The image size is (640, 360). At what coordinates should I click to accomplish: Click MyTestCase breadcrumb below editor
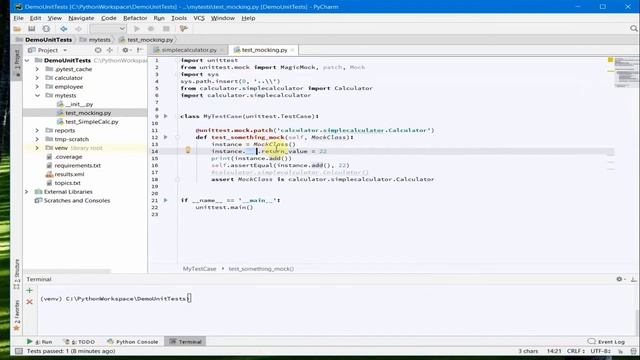tap(199, 269)
